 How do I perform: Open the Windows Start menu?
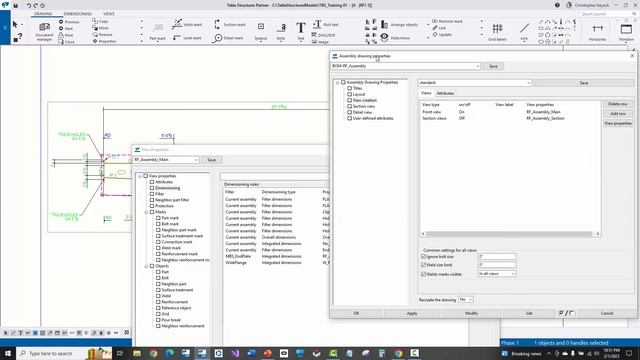pos(7,353)
